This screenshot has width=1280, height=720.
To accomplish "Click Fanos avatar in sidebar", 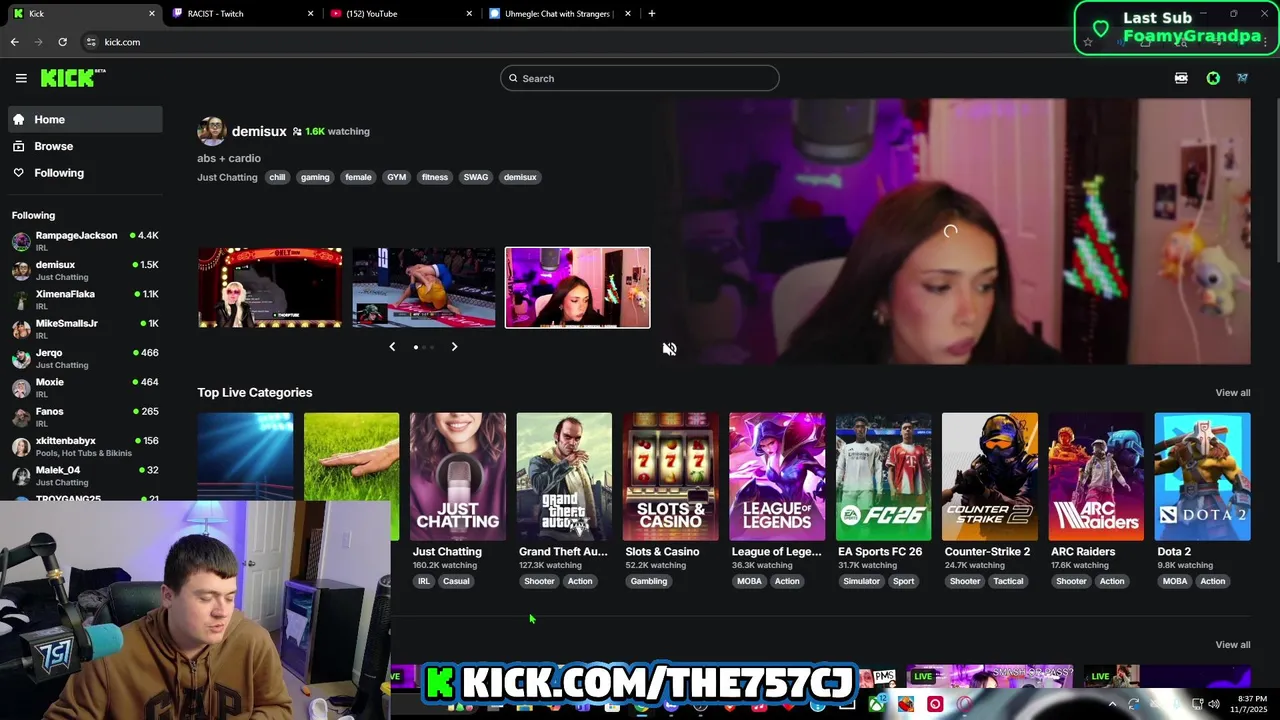I will click(x=21, y=417).
